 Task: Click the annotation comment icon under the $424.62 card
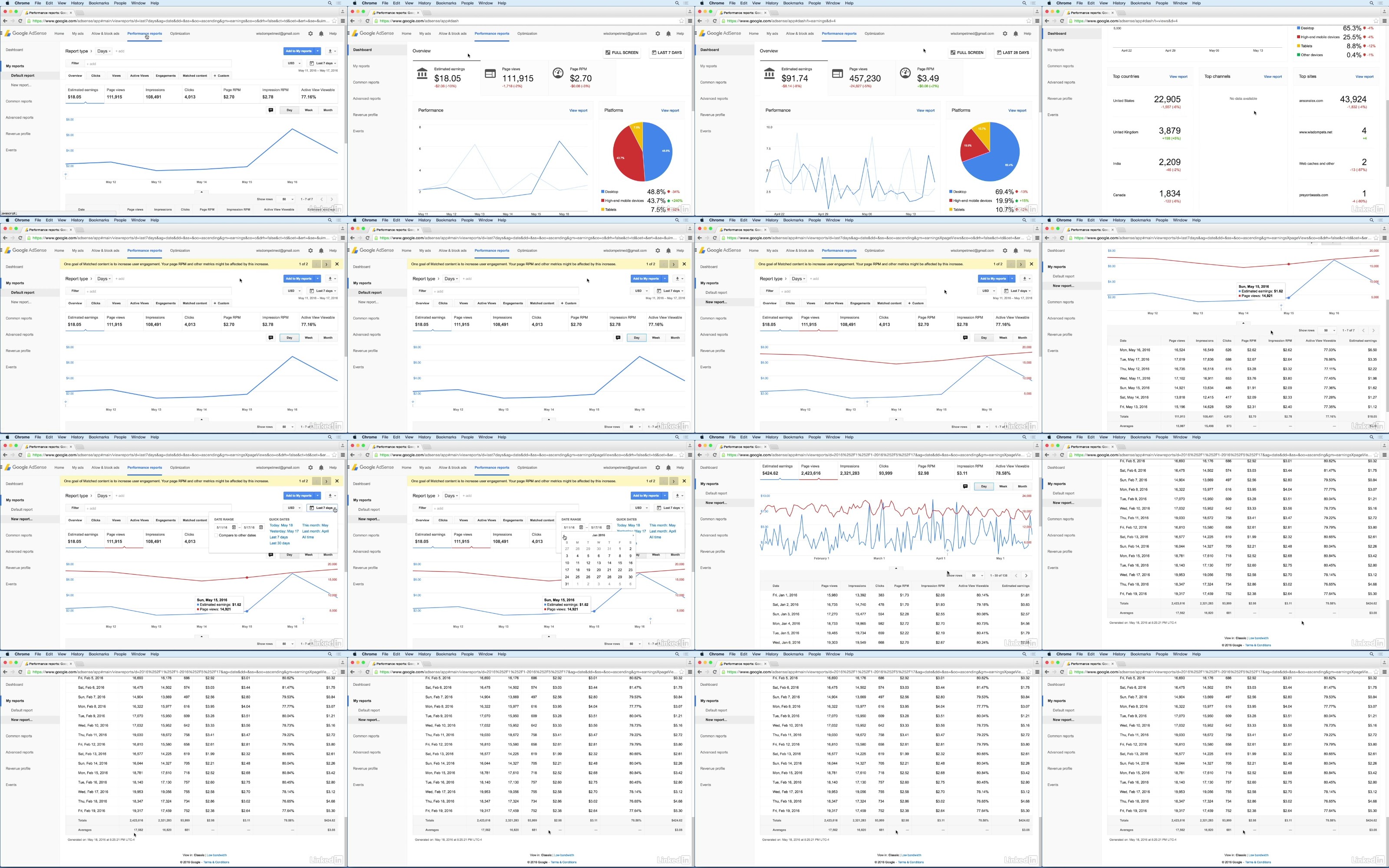965,486
